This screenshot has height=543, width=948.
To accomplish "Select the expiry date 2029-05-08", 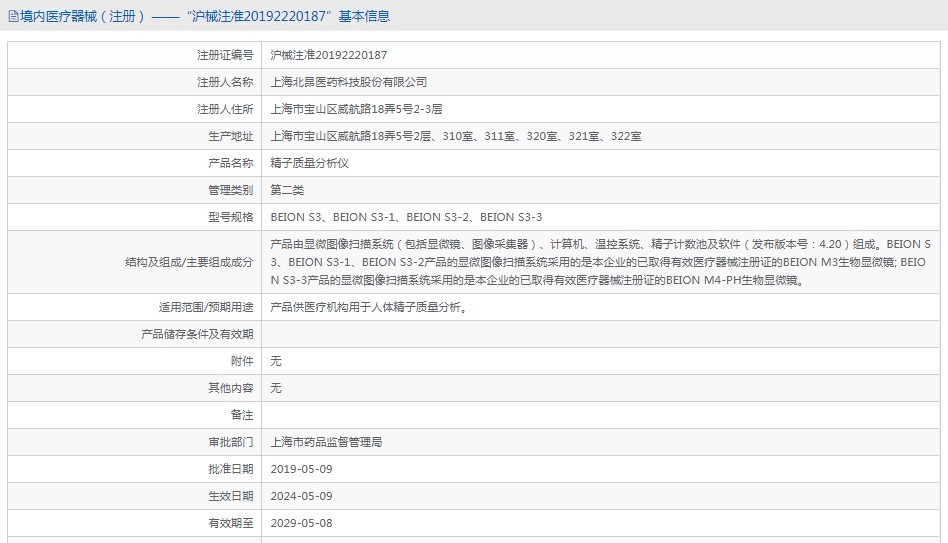I will 302,523.
